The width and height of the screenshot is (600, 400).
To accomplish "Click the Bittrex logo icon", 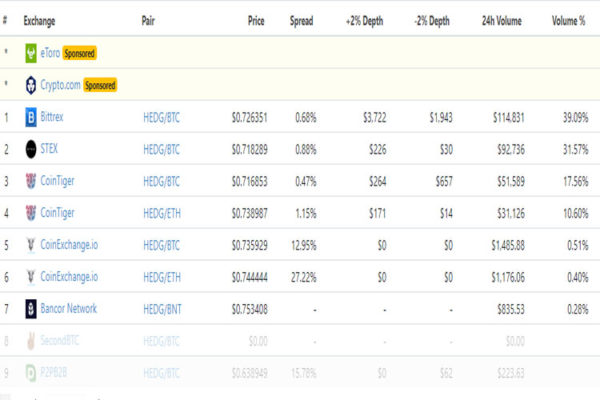I will pos(31,117).
